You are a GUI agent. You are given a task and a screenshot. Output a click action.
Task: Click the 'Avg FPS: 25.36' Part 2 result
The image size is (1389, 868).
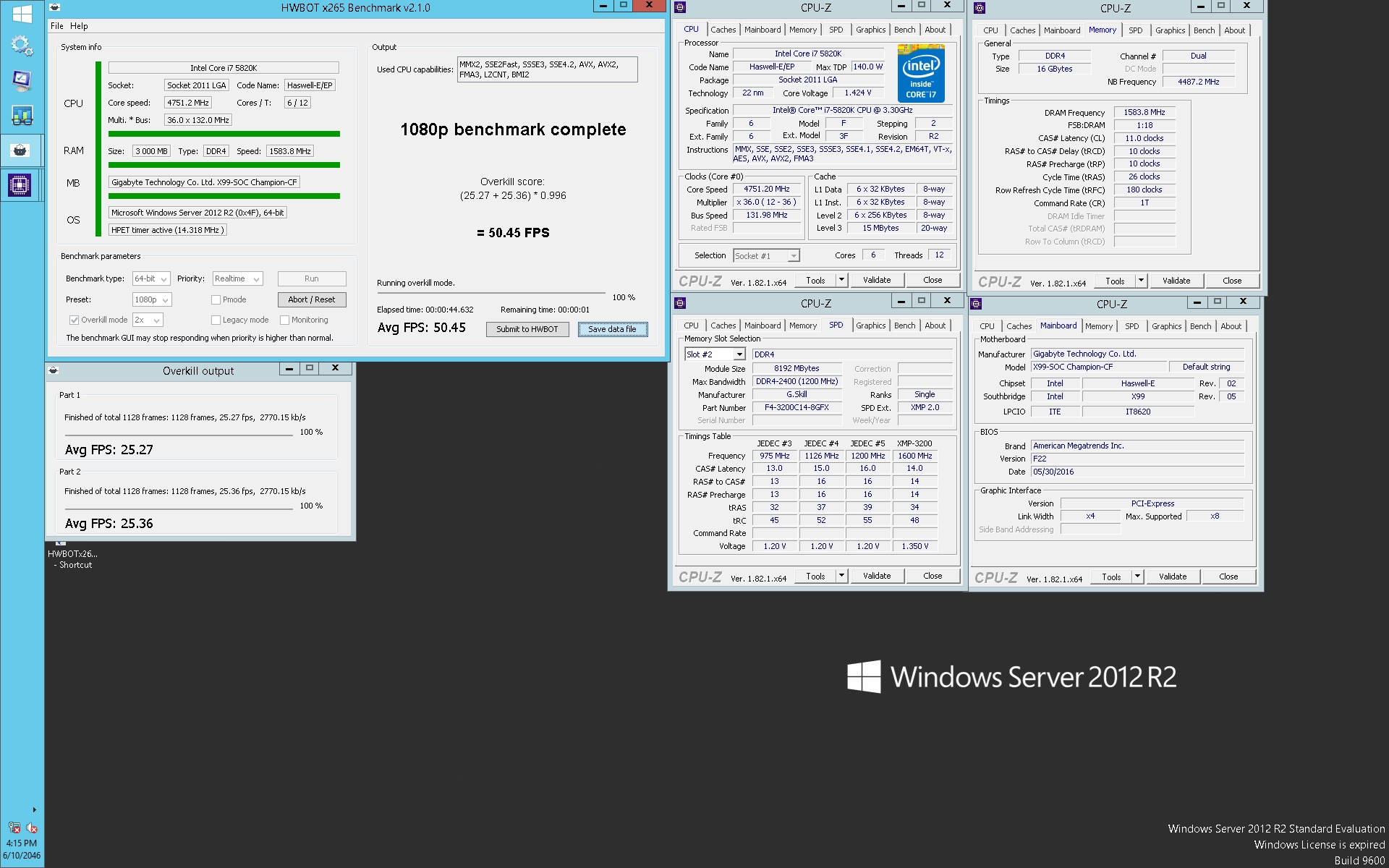tap(109, 524)
